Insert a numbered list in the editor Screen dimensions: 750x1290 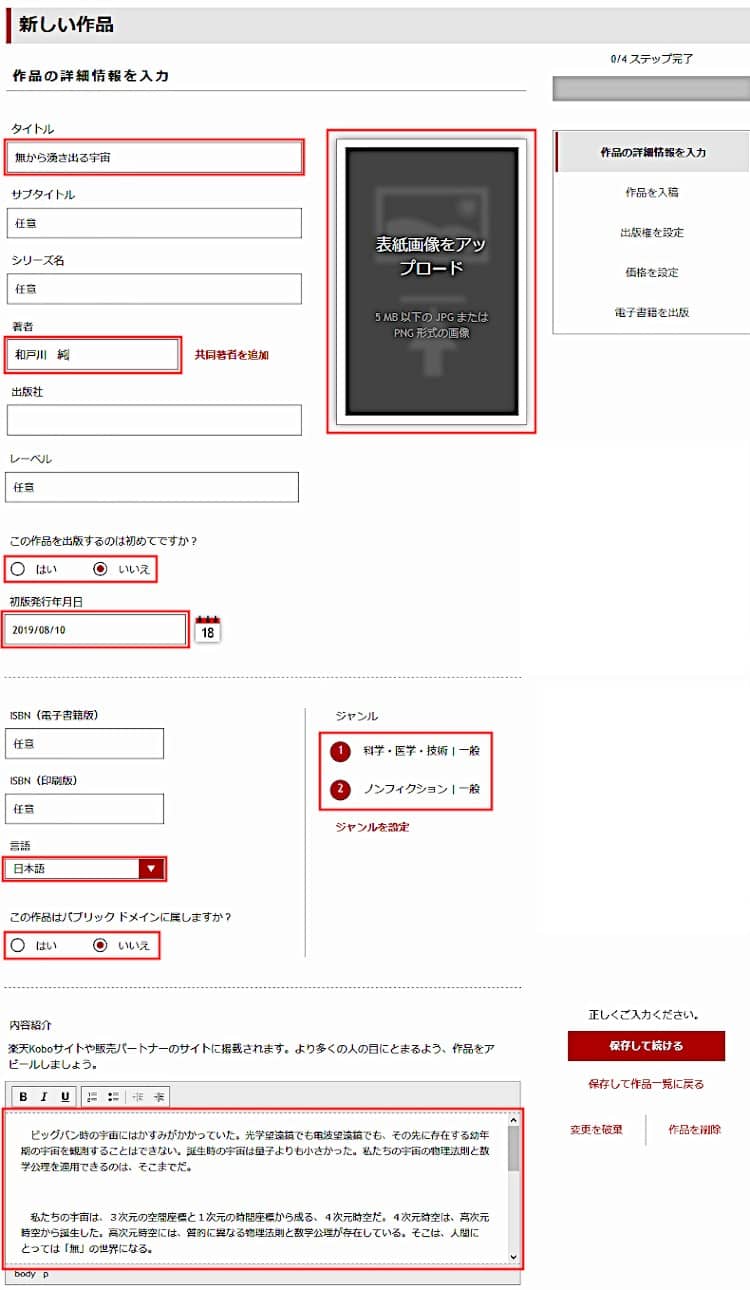click(x=92, y=1096)
